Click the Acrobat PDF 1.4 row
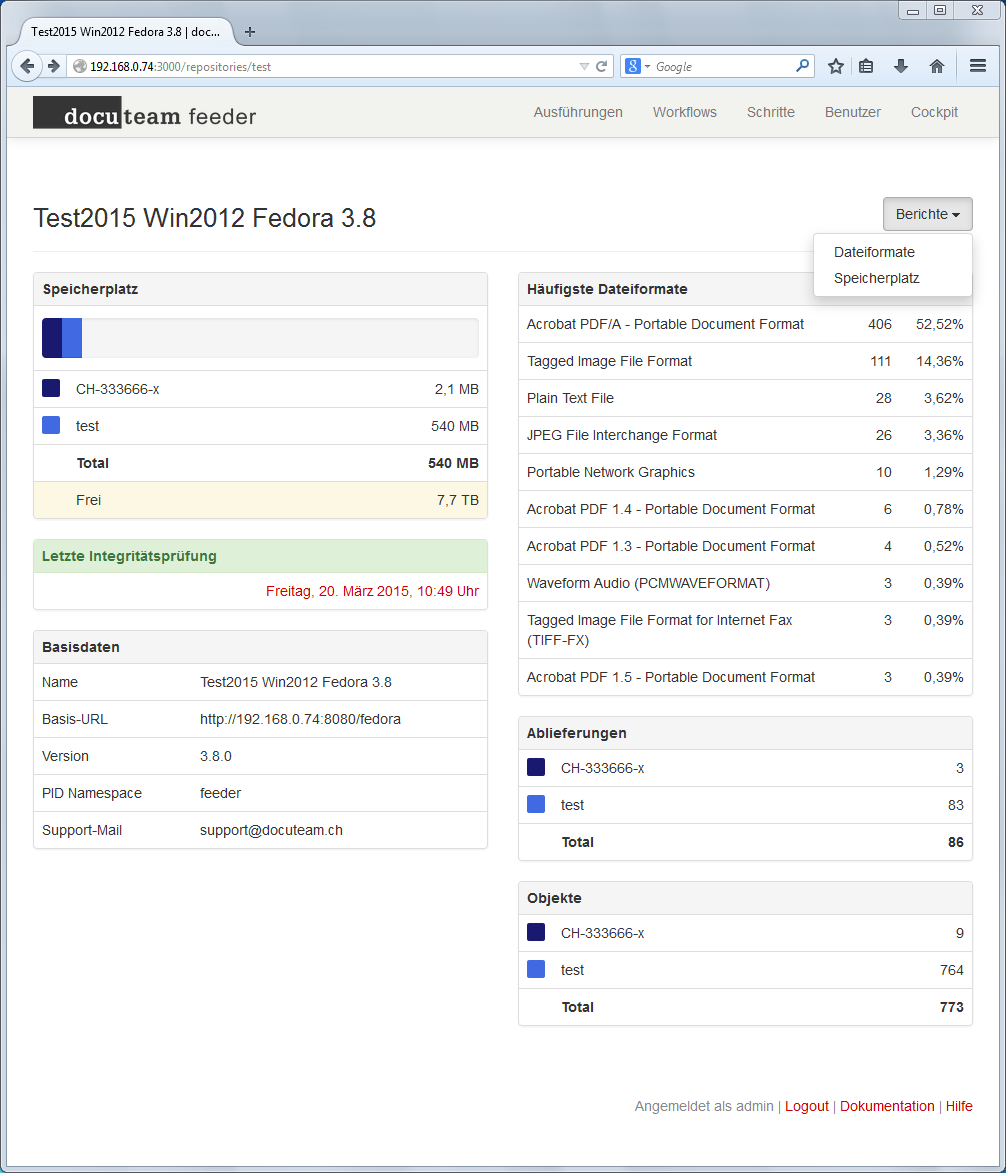The height and width of the screenshot is (1173, 1006). tap(745, 509)
